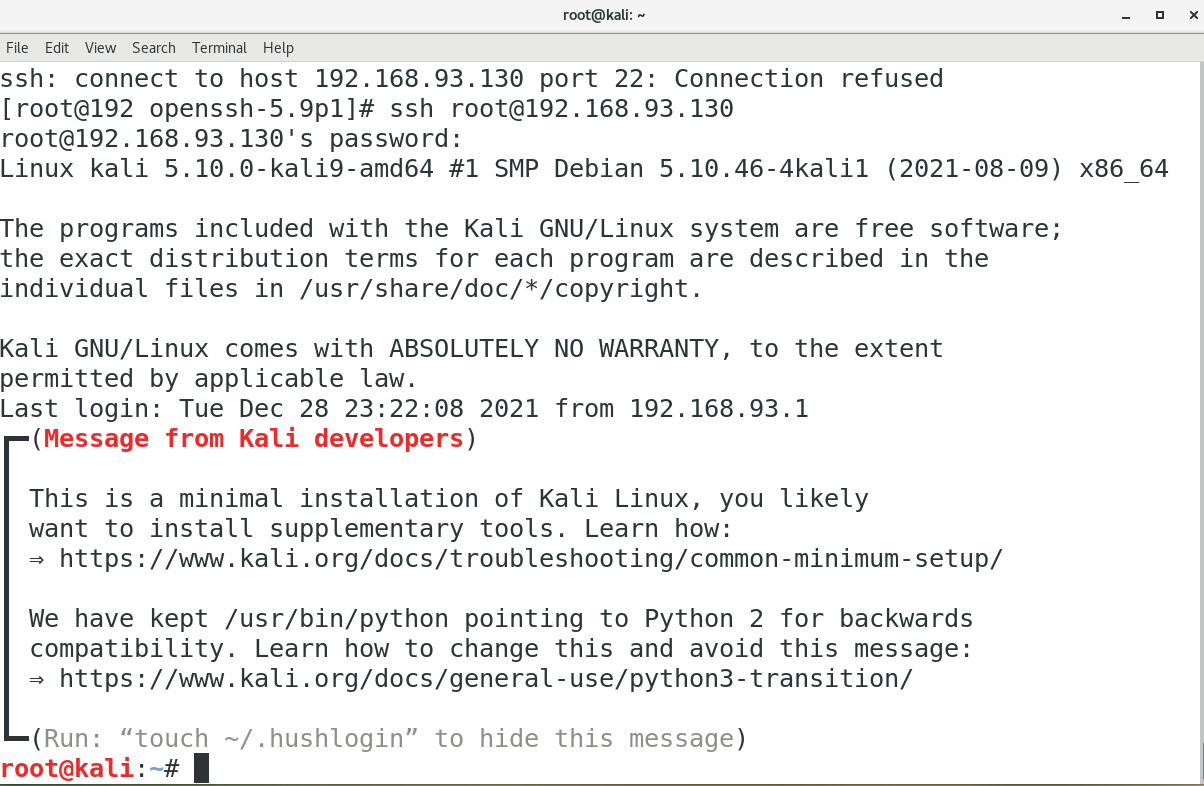Click the red root@kali prompt text

pos(67,769)
